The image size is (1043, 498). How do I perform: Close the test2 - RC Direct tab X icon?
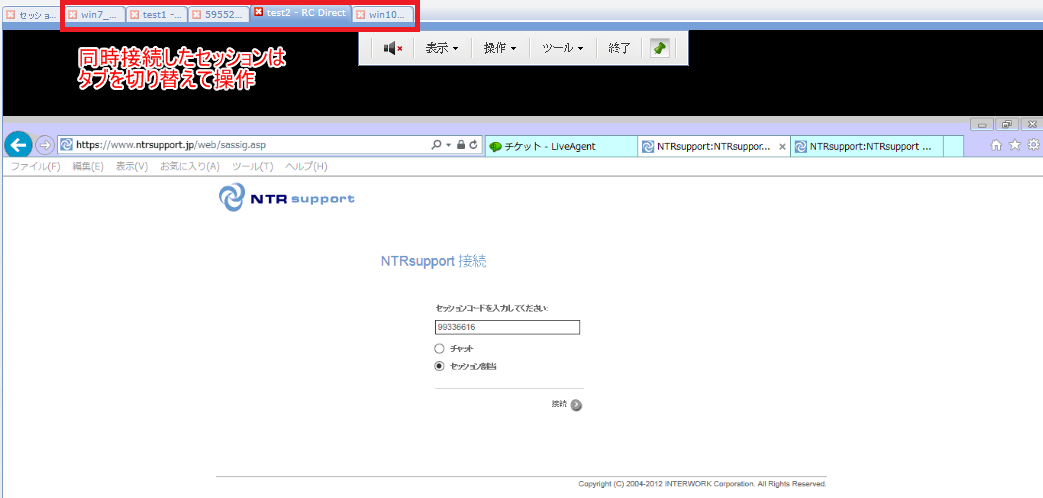tap(259, 12)
